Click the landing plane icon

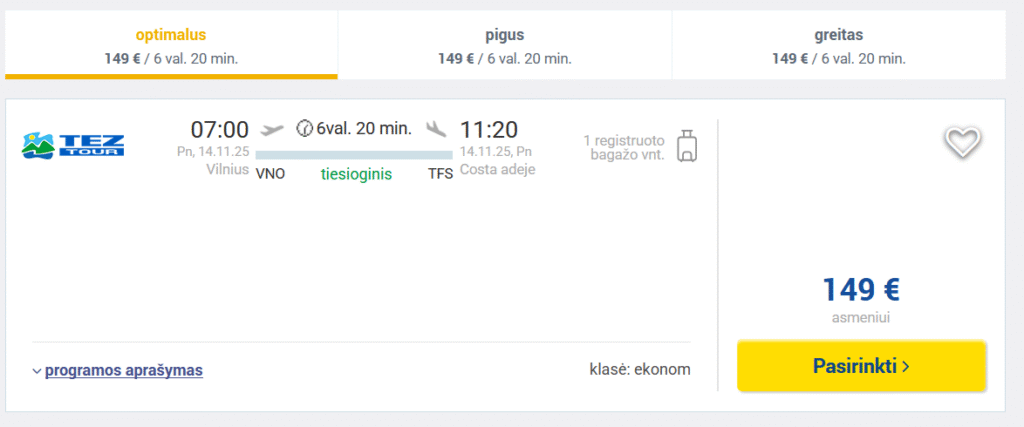click(435, 129)
